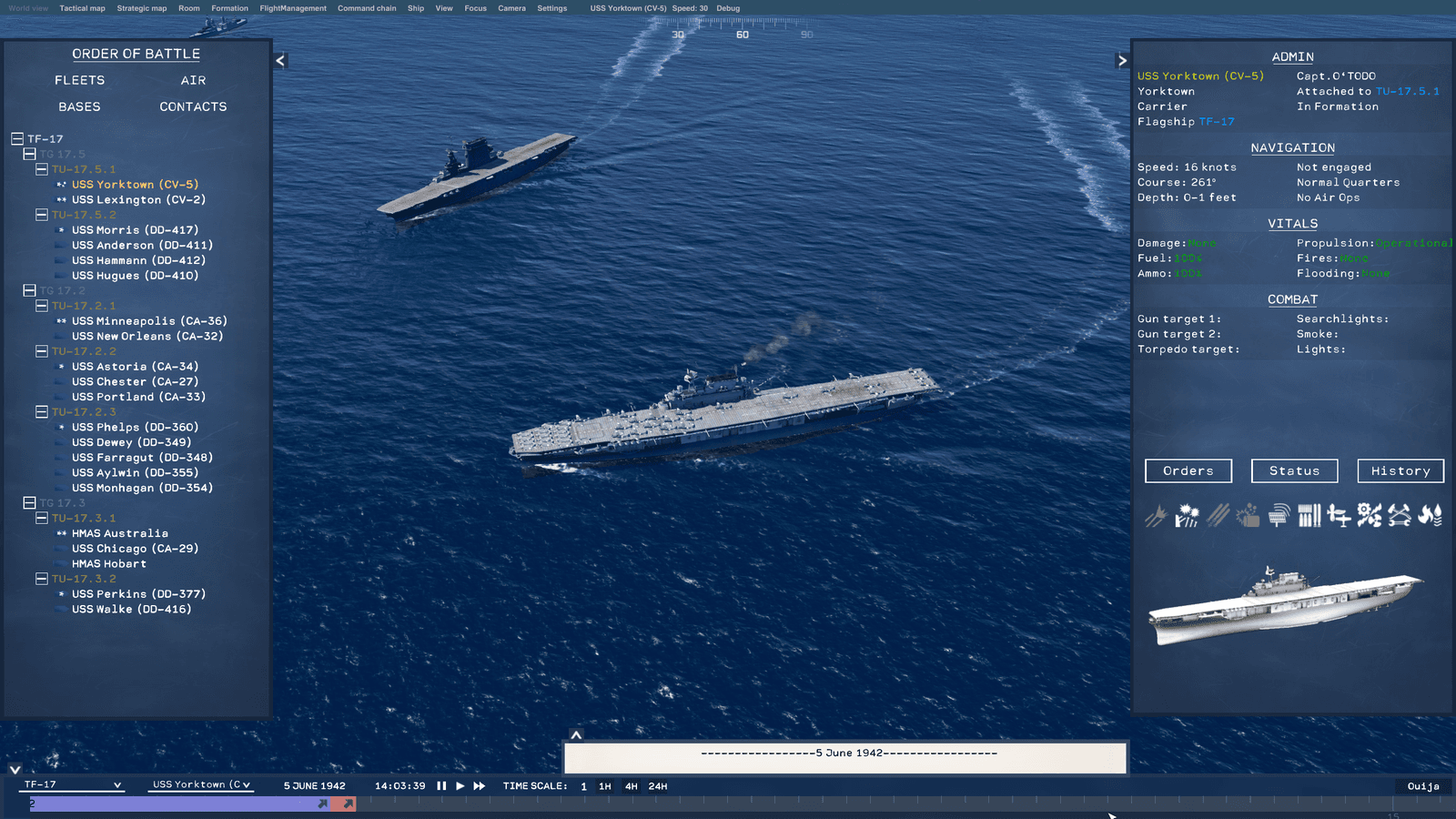Switch to the FLEETS tab
The image size is (1456, 819).
[x=80, y=81]
